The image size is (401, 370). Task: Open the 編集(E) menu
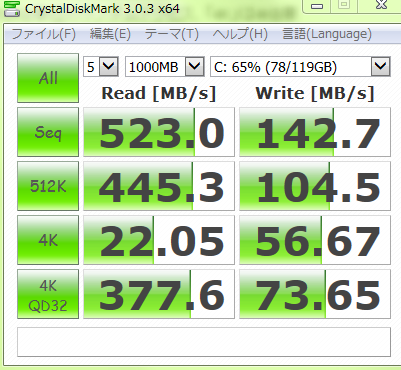[x=110, y=34]
